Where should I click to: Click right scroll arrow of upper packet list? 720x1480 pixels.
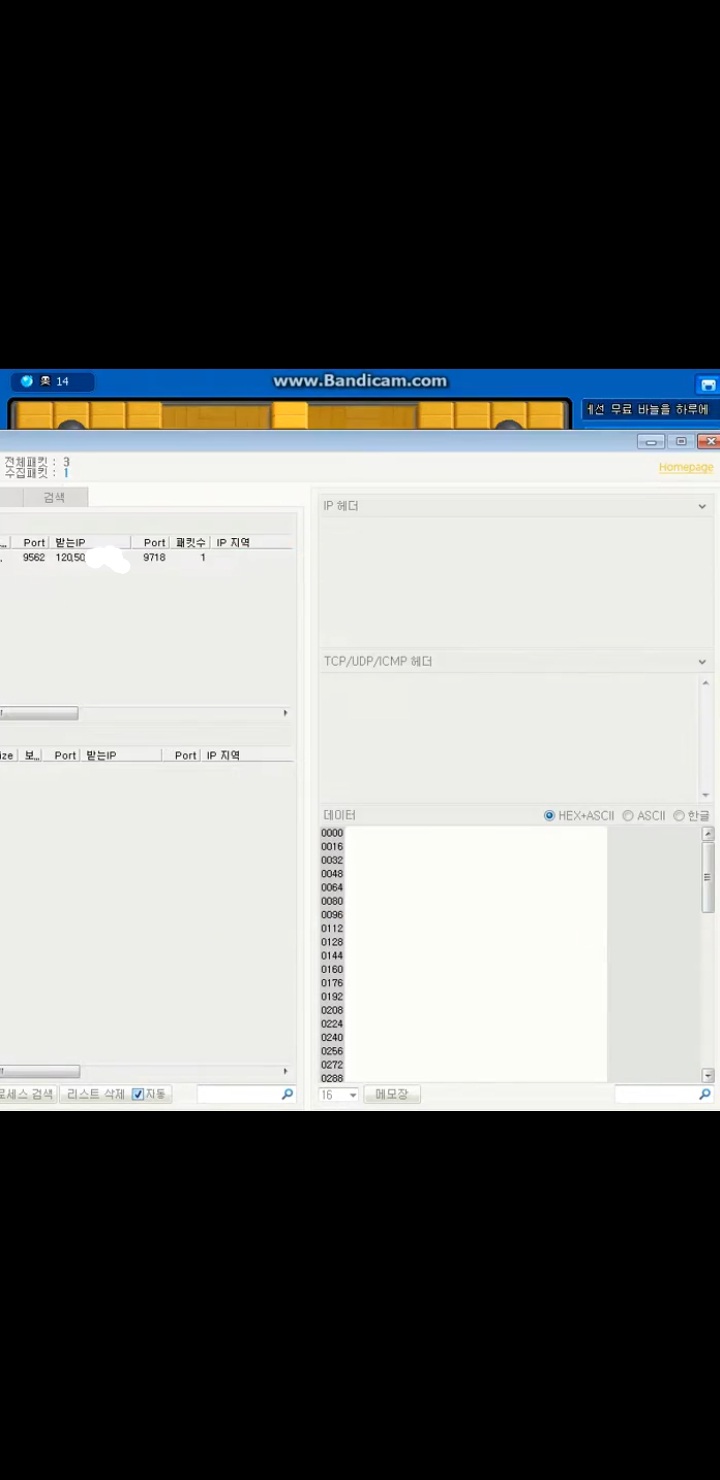285,713
